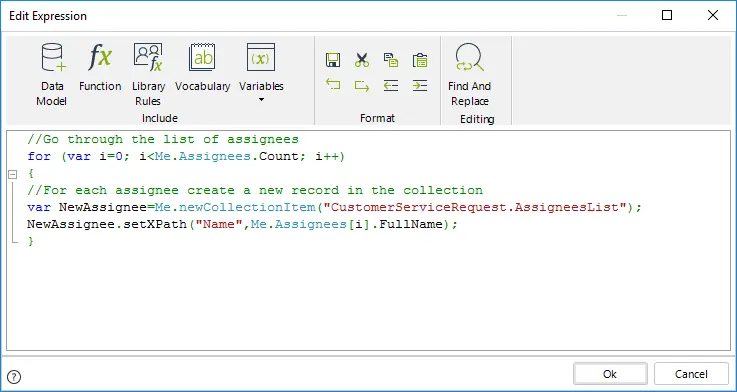
Task: Expand the Variables dropdown arrow
Action: point(261,100)
